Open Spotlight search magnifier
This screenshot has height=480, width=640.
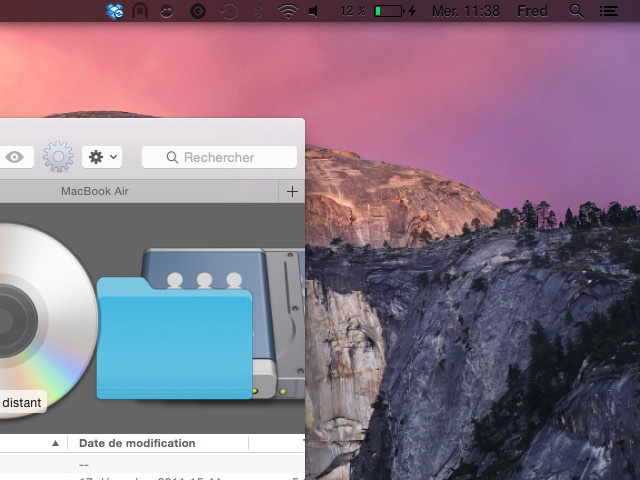pos(576,11)
